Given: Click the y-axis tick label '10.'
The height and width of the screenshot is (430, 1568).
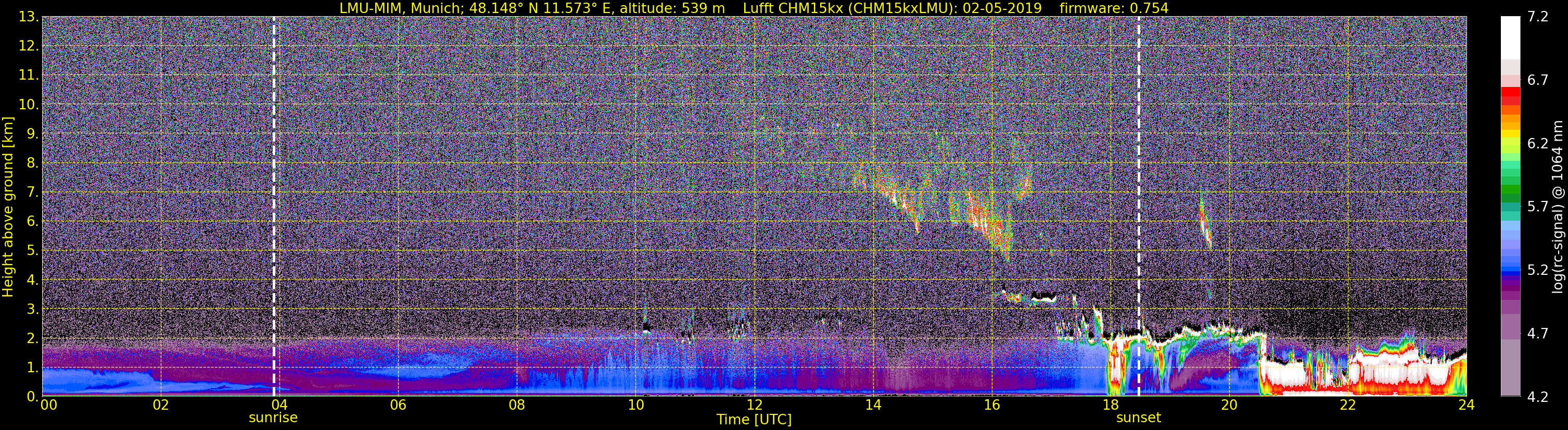Looking at the screenshot, I should (x=29, y=104).
